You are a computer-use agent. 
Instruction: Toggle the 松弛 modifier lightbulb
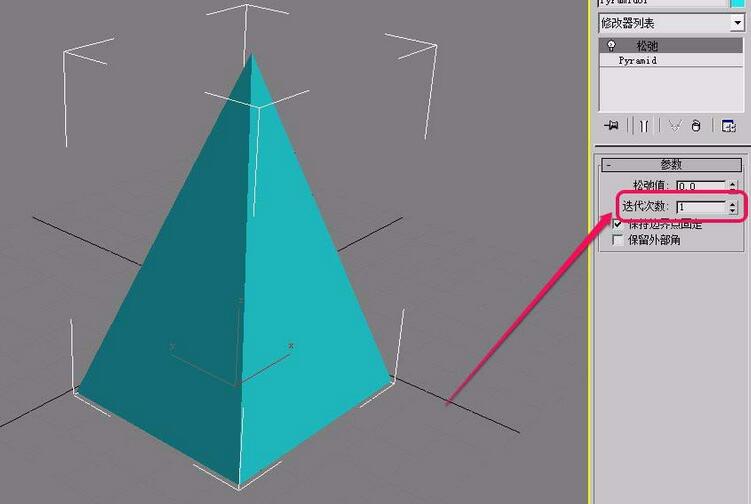(611, 46)
